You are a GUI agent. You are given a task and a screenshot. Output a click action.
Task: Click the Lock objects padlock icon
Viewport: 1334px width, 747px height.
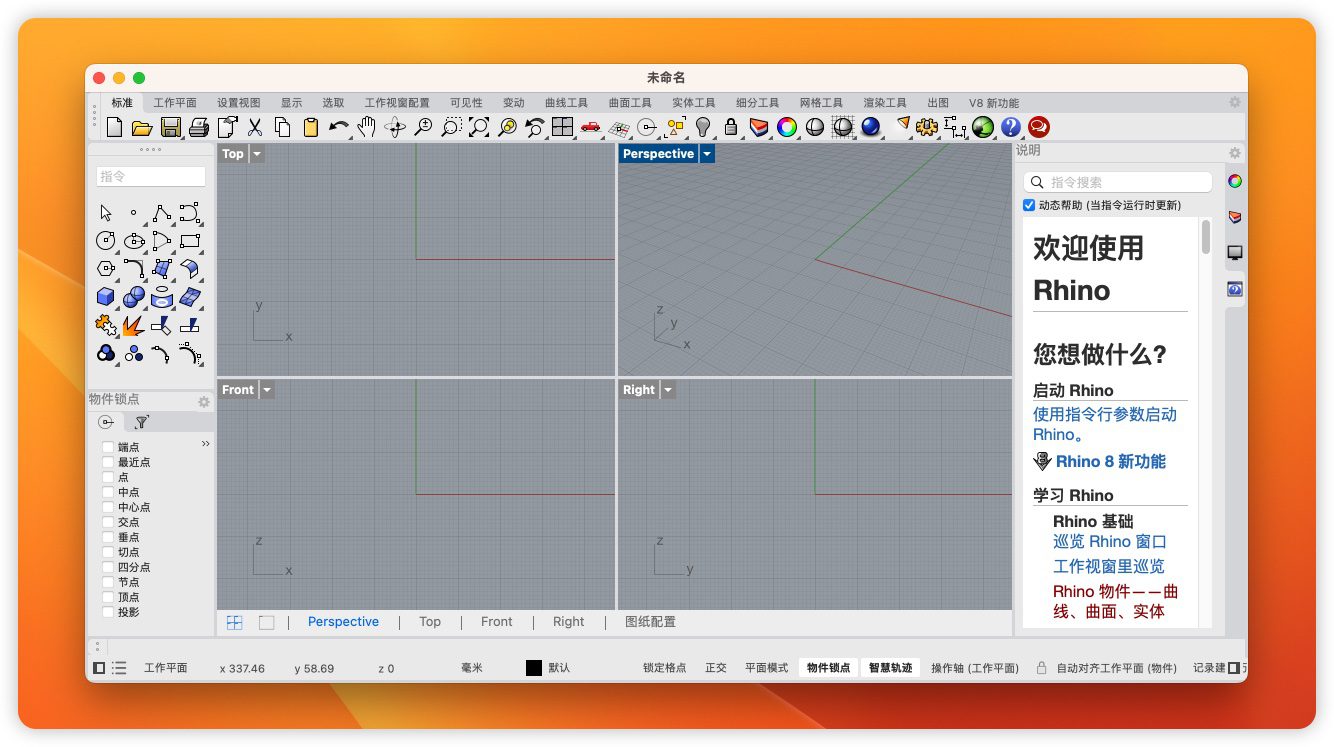(731, 127)
